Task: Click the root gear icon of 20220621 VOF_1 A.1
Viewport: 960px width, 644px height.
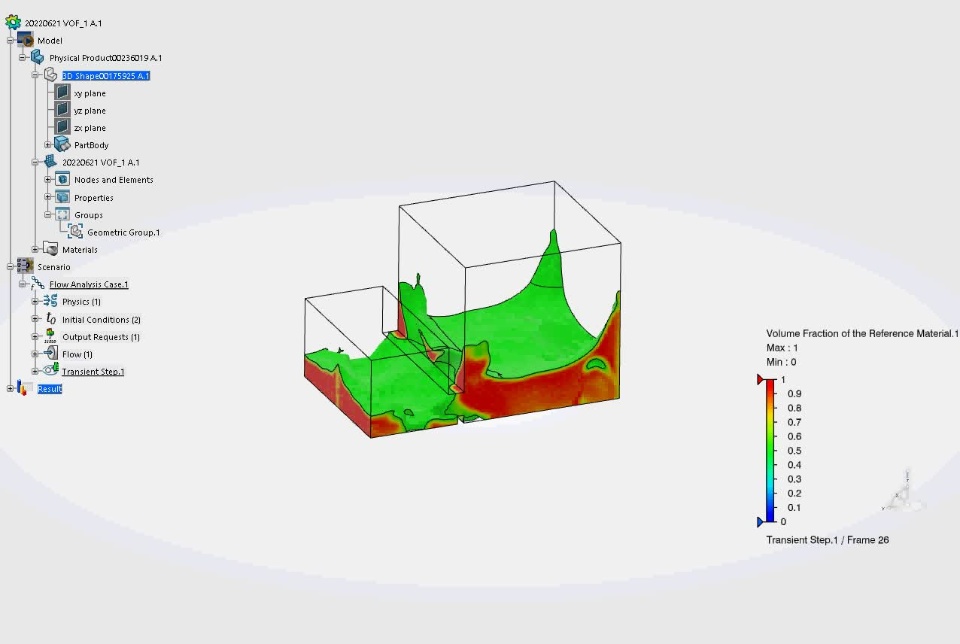Action: 13,22
